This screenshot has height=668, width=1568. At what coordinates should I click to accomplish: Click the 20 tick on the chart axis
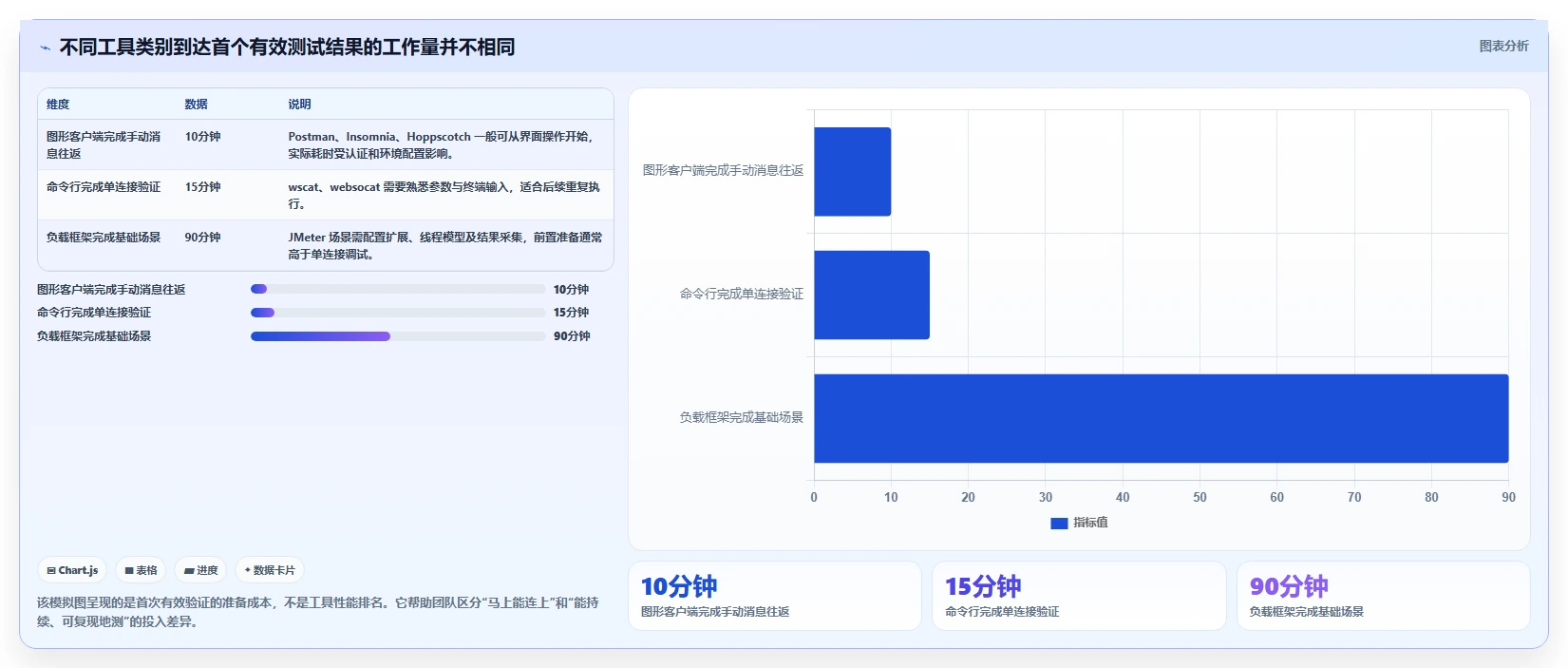coord(968,497)
